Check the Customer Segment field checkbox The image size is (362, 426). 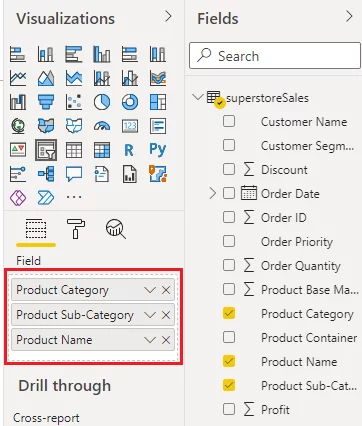pyautogui.click(x=229, y=145)
